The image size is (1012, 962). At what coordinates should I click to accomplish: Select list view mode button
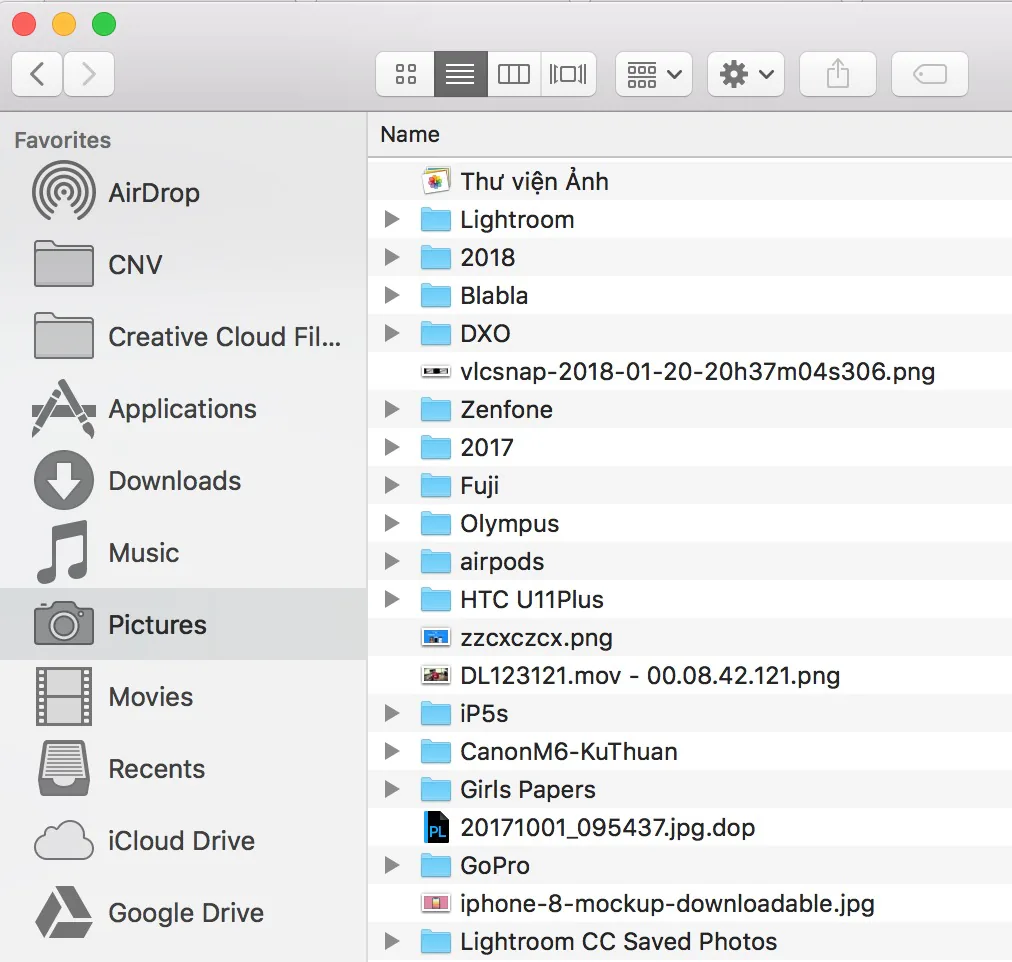tap(460, 74)
